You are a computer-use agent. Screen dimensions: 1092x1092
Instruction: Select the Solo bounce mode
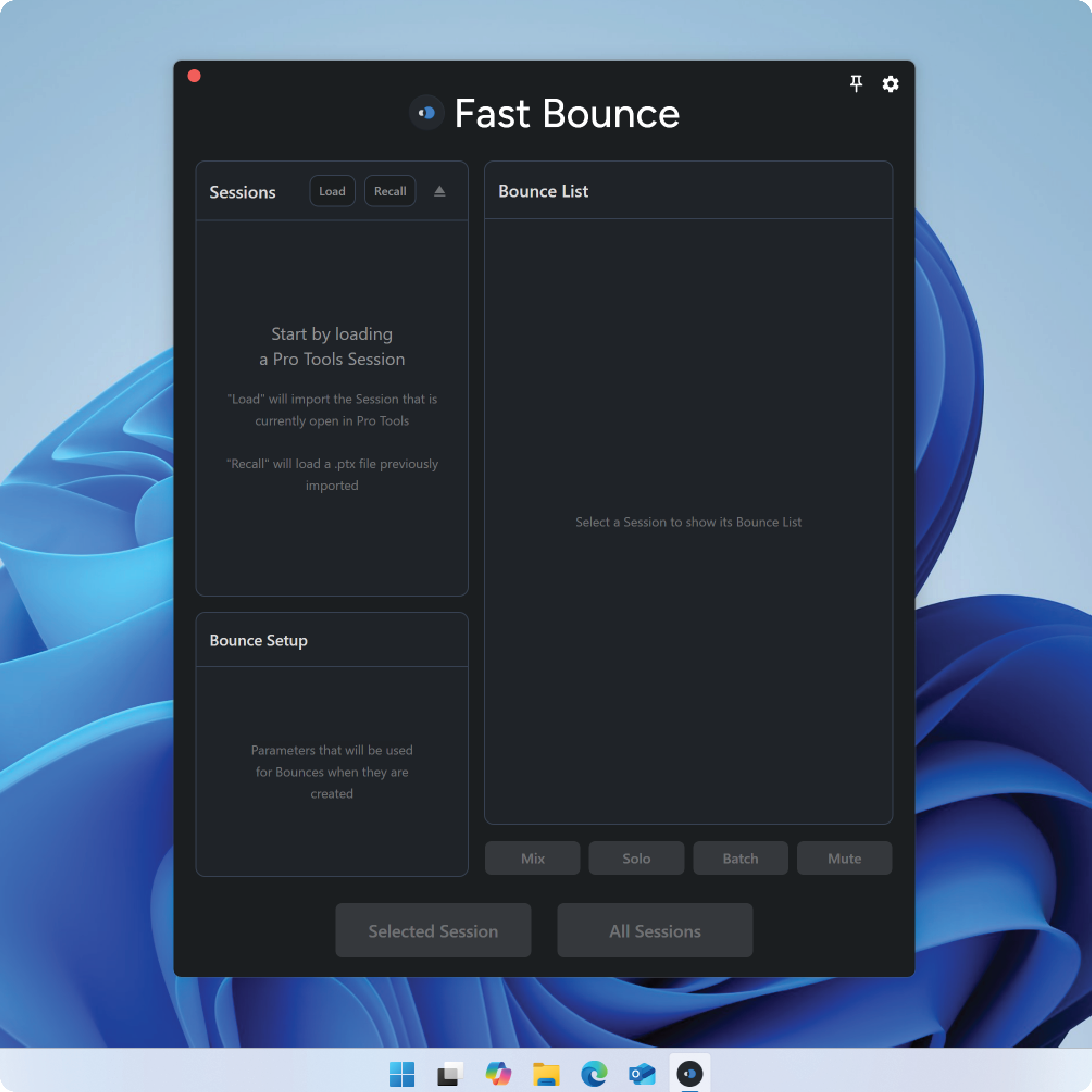(x=636, y=858)
